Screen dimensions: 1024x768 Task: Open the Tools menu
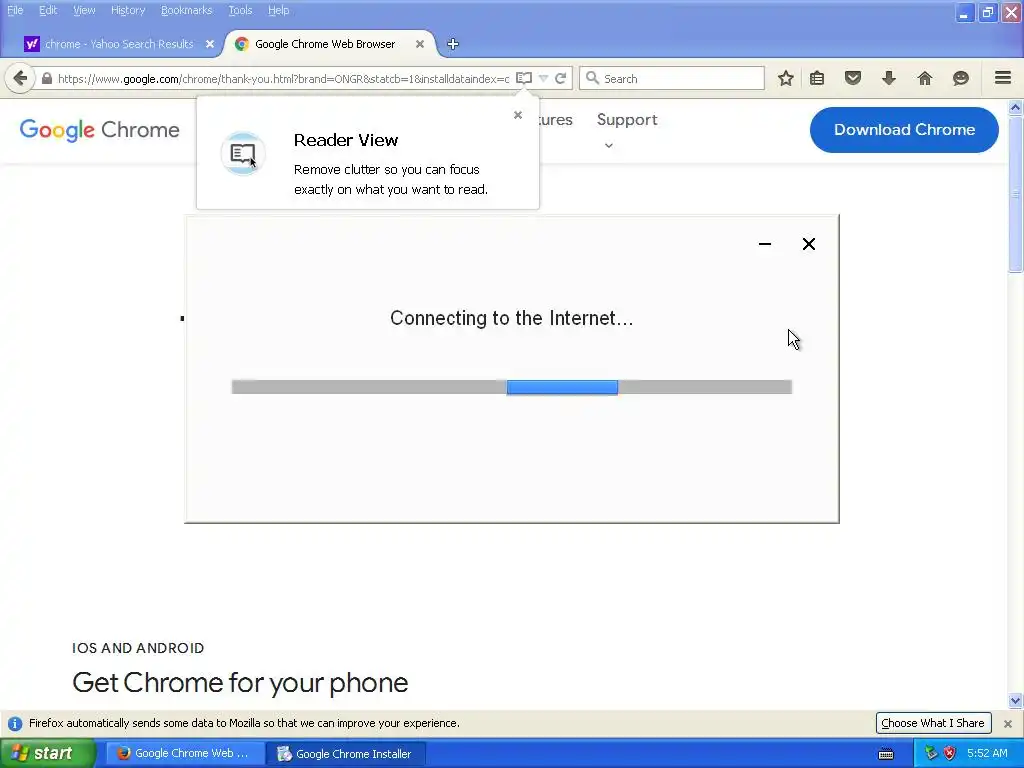[240, 10]
